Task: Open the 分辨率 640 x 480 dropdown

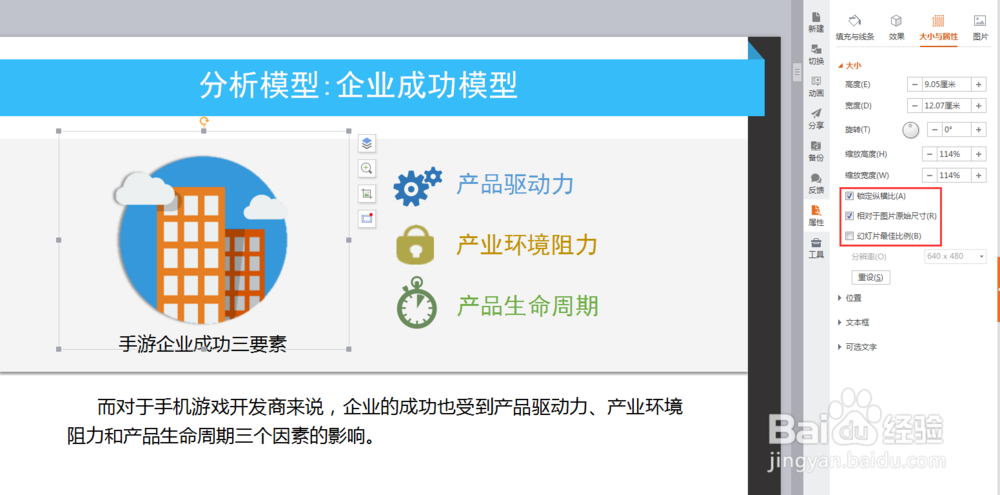Action: point(955,256)
